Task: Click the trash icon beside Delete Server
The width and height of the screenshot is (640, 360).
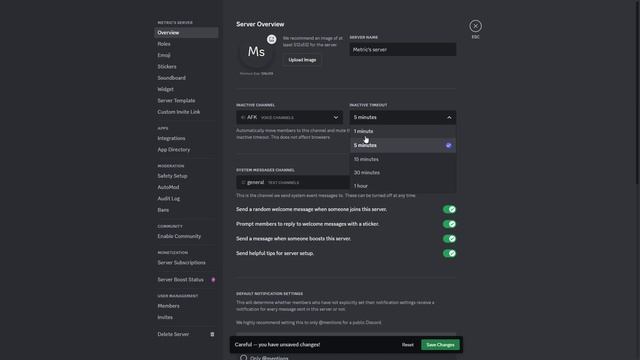Action: 212,334
